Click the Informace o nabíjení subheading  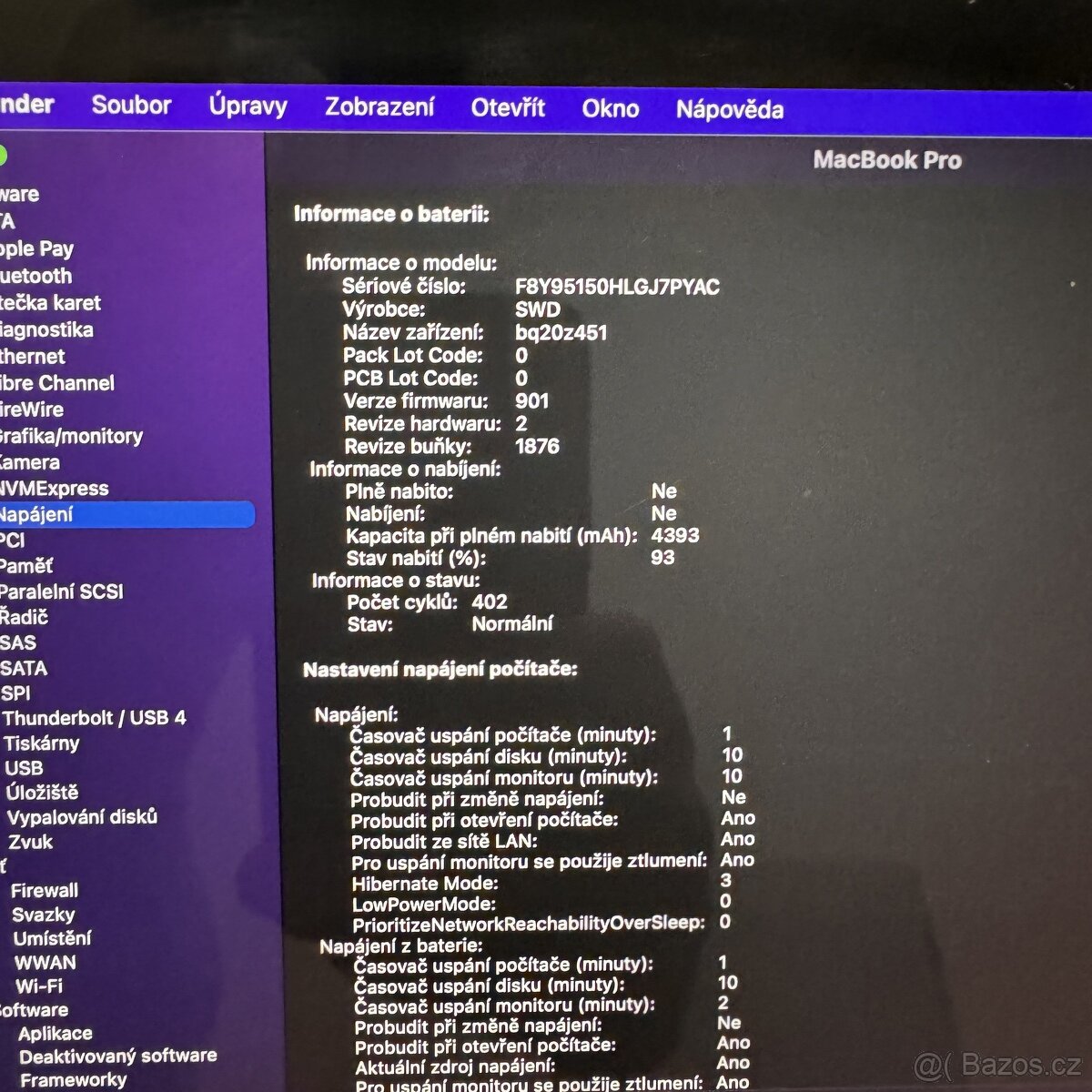(406, 469)
